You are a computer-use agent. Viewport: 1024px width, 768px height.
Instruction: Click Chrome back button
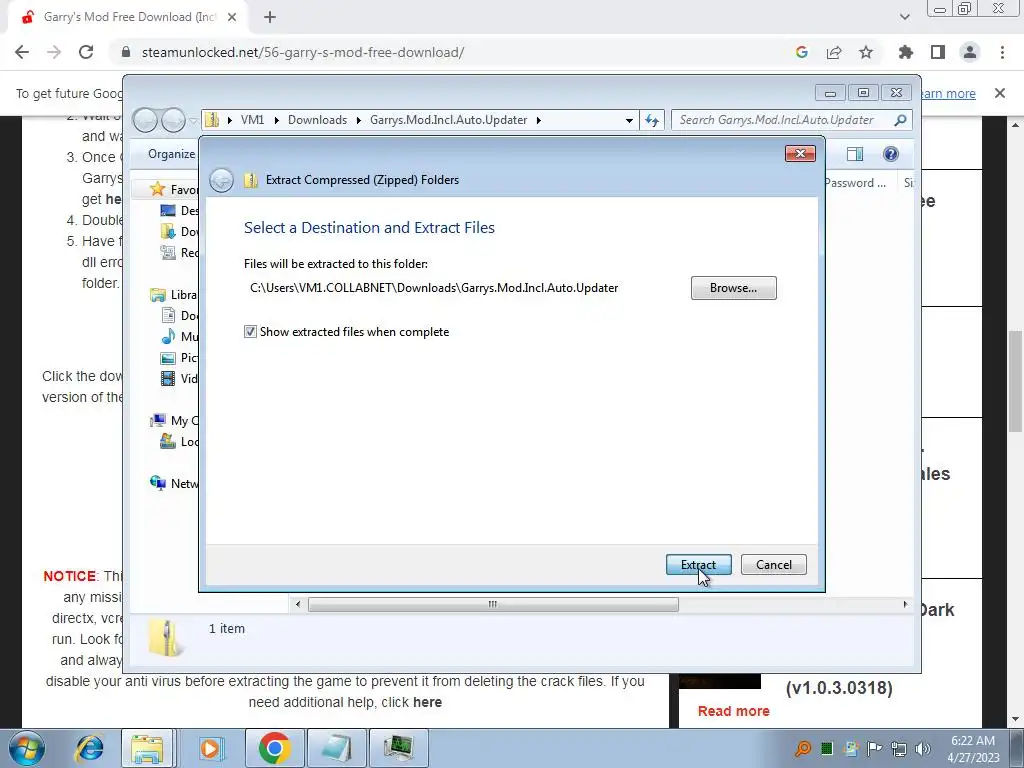pos(22,52)
